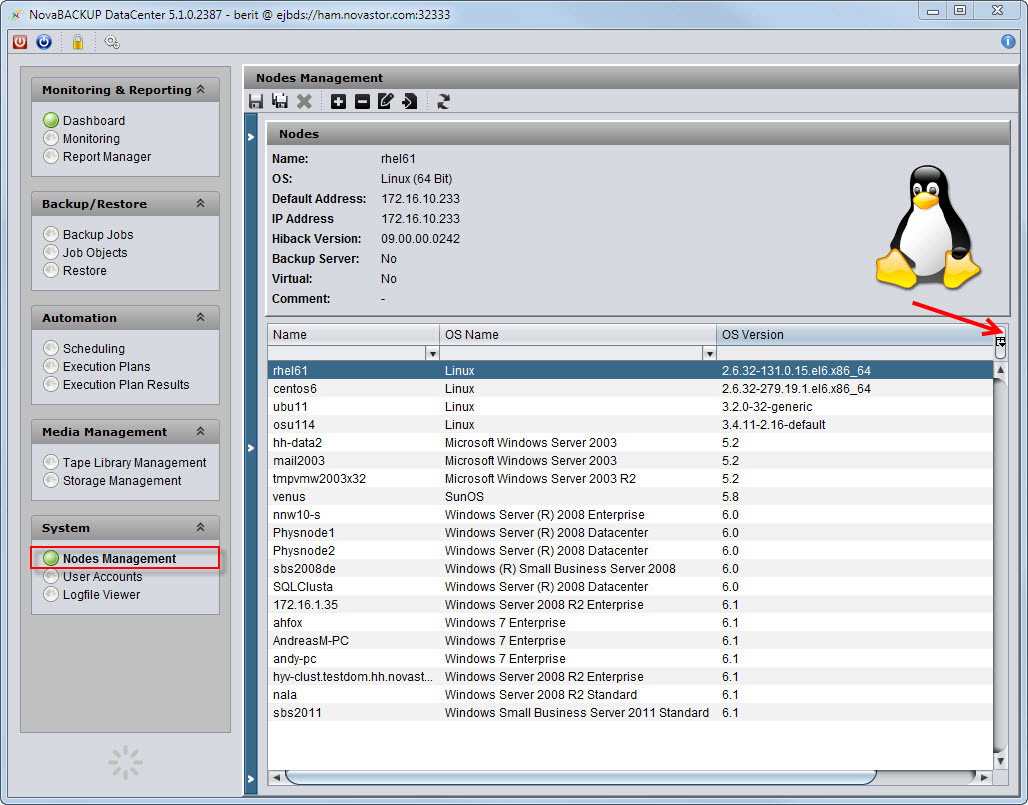Screen dimensions: 1028x805
Task: Click the Save floppy disk icon
Action: pos(256,102)
